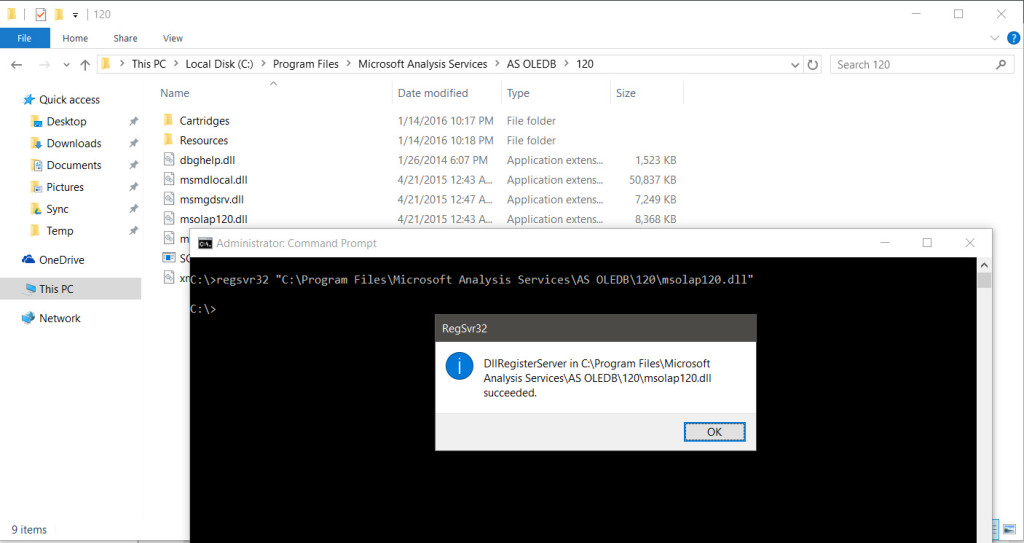Click the Command Prompt vertical scrollbar
This screenshot has height=543, width=1024.
pyautogui.click(x=984, y=400)
